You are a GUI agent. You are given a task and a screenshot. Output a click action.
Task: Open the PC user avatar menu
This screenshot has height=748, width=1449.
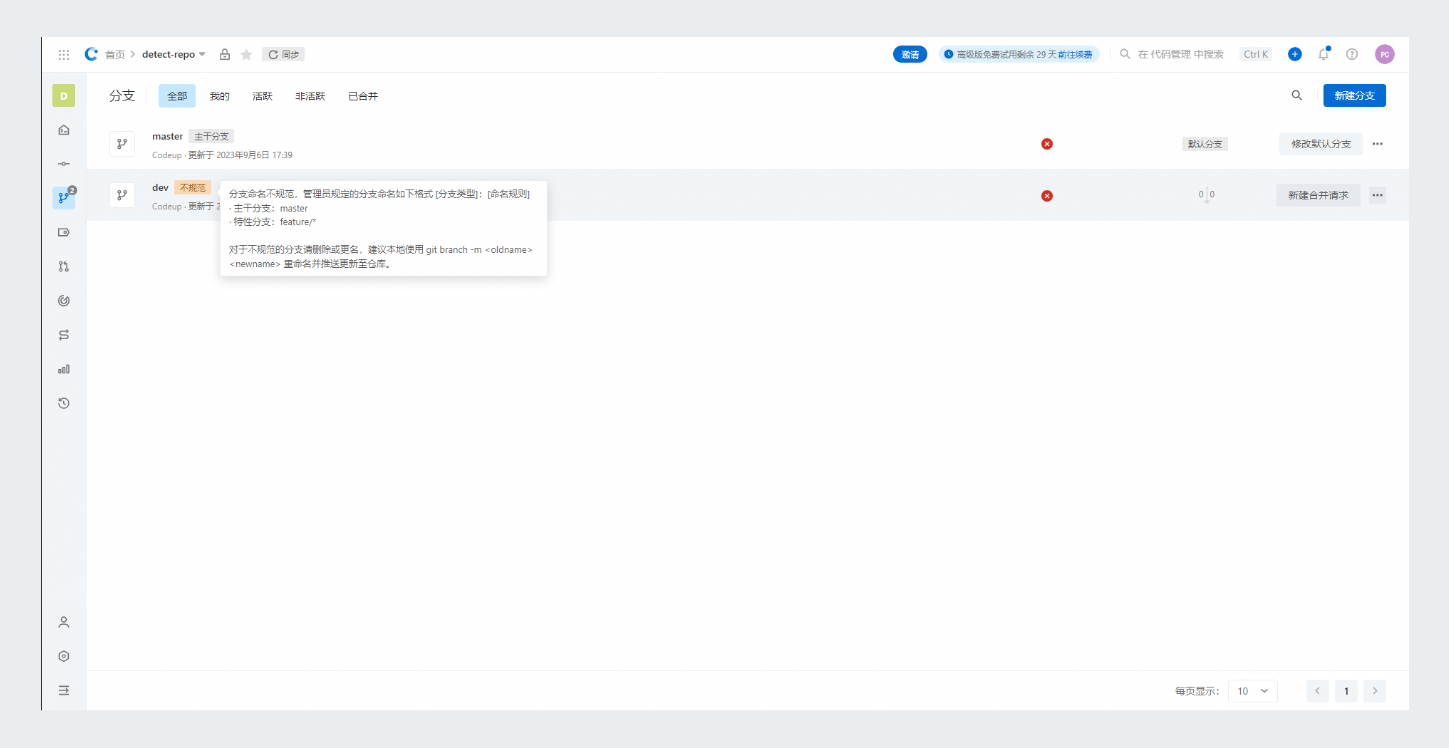point(1384,54)
